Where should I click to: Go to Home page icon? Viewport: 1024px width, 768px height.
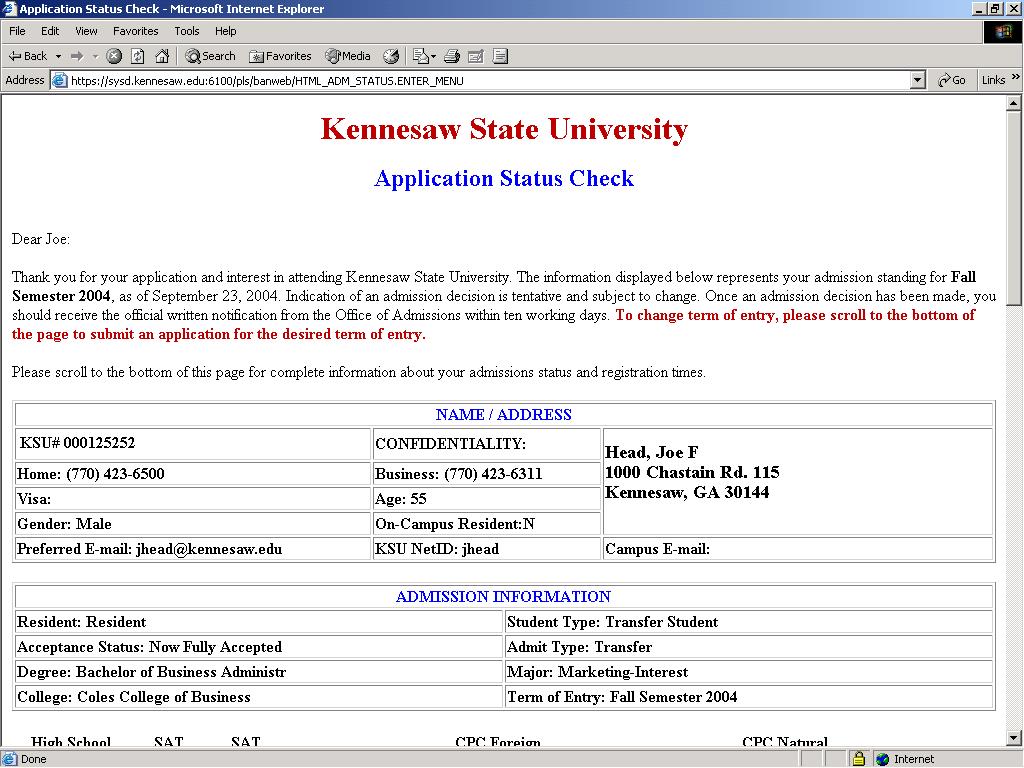click(162, 56)
